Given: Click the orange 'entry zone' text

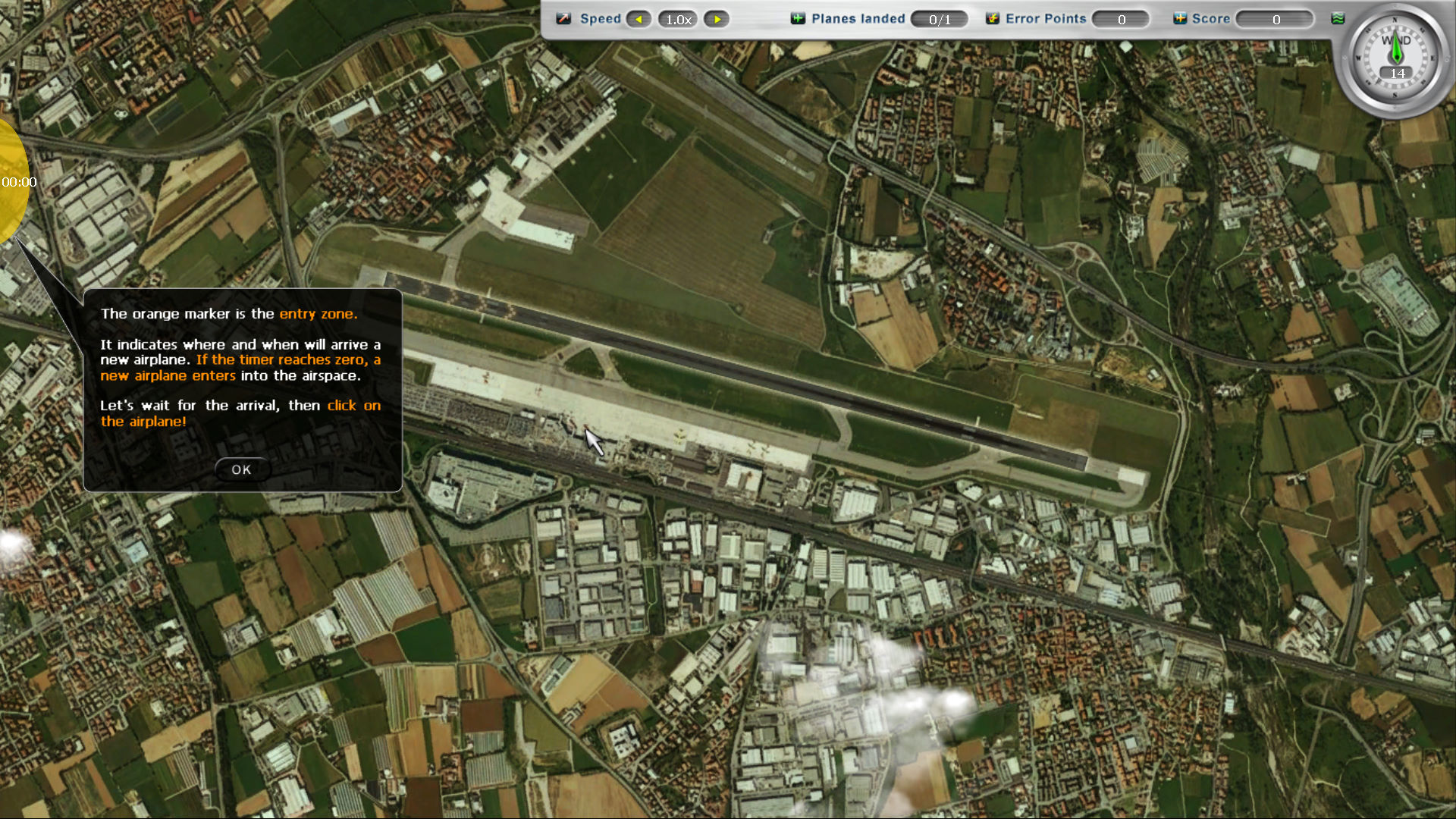Looking at the screenshot, I should click(x=318, y=313).
